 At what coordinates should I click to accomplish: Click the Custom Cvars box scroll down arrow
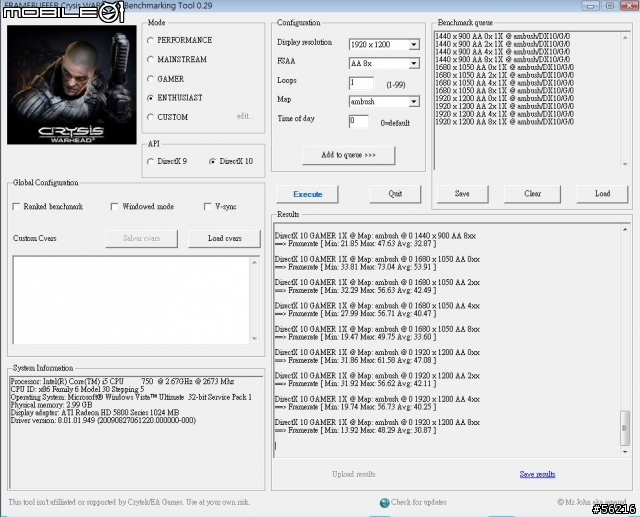tap(255, 339)
